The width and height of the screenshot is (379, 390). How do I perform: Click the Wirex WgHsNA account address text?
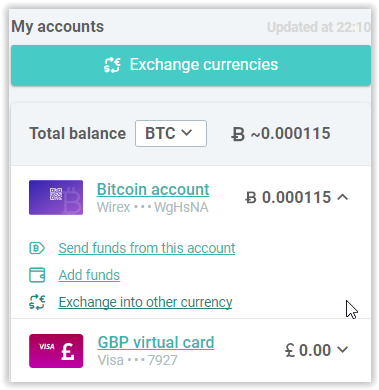coord(153,208)
